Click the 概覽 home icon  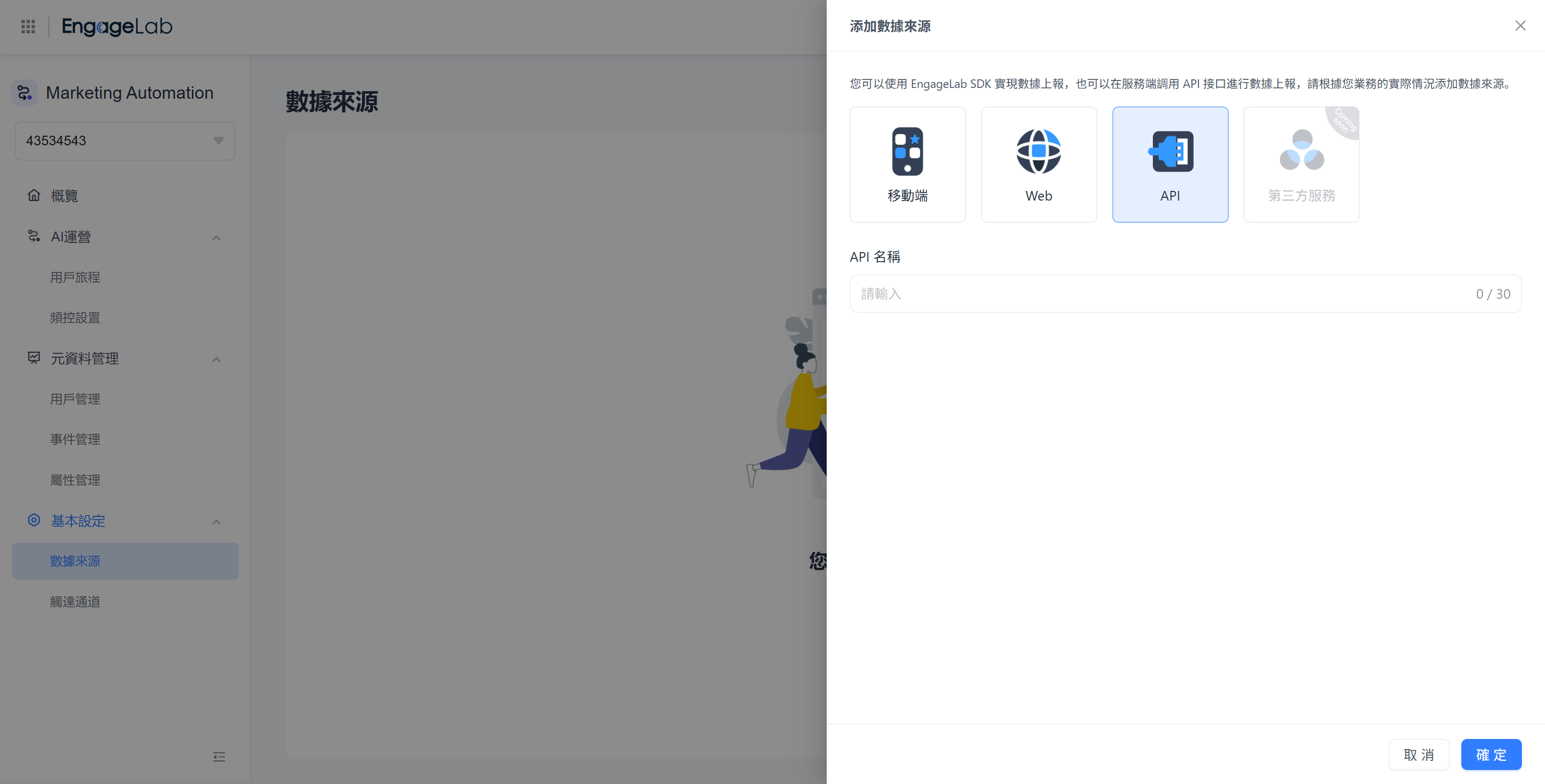pyautogui.click(x=34, y=195)
